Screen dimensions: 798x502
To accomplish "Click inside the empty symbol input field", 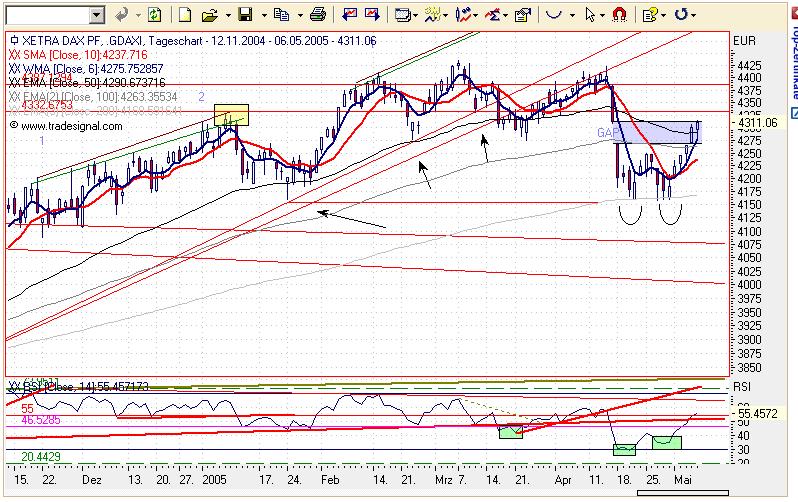I will pyautogui.click(x=47, y=15).
